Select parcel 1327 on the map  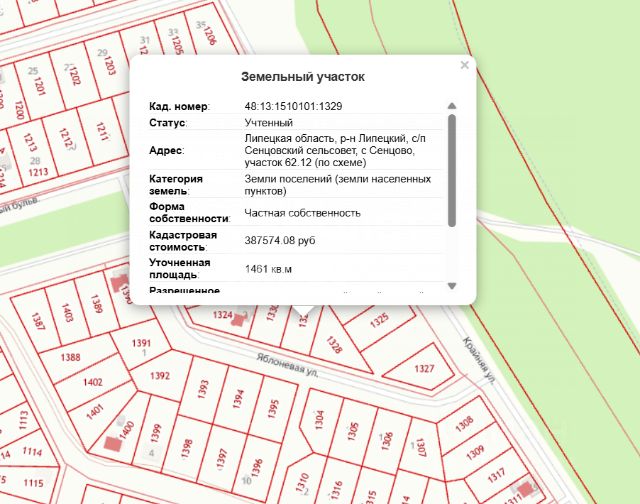pos(424,369)
